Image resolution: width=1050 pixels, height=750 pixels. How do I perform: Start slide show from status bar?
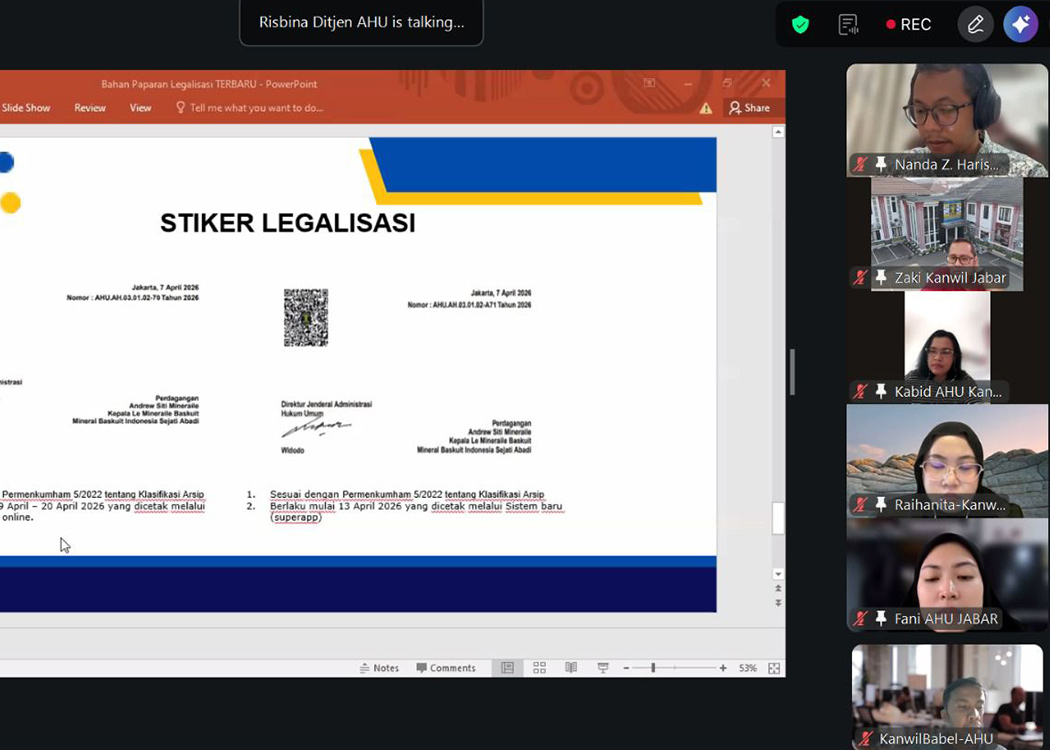click(x=603, y=668)
